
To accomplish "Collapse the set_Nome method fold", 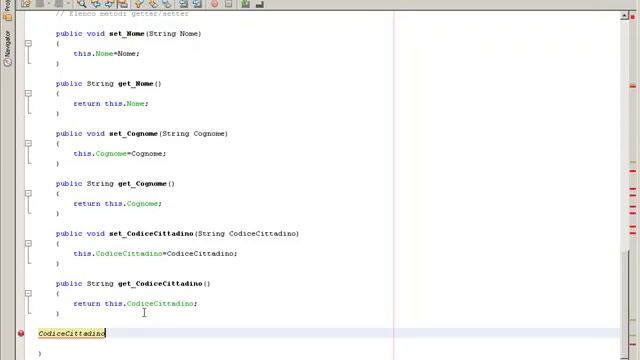I will (28, 43).
